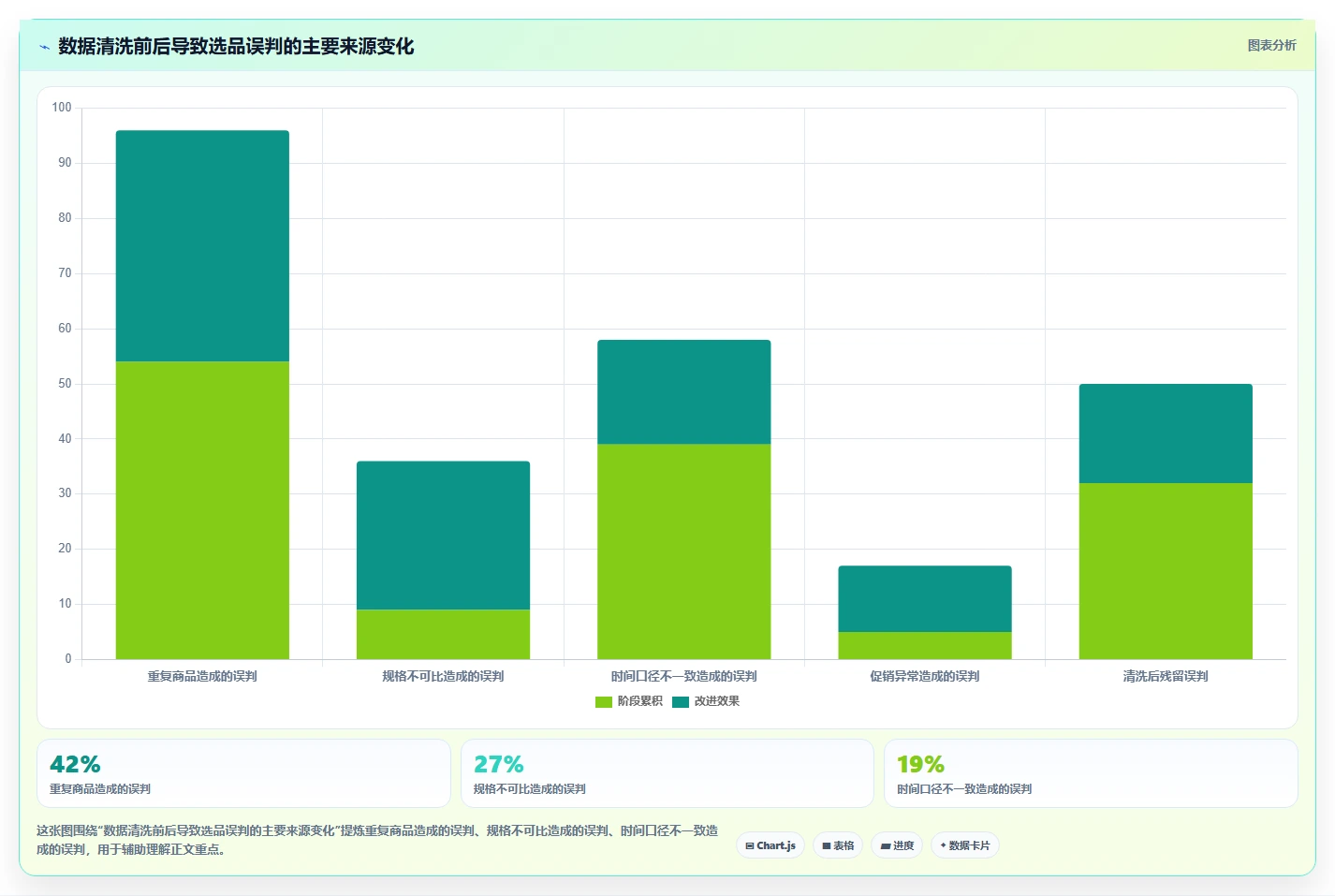Viewport: 1335px width, 896px height.
Task: Click the x-axis label 清洗后残留误判
Action: coord(1166,676)
